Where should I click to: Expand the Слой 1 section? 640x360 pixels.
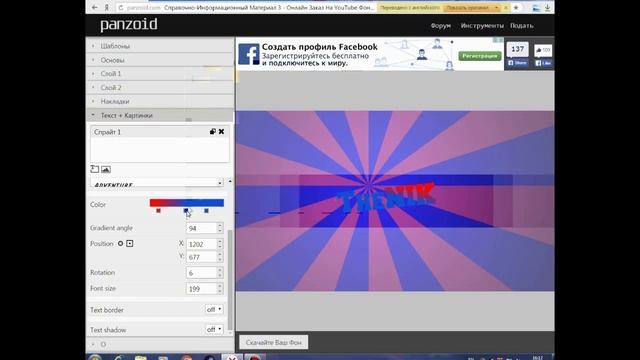[160, 74]
